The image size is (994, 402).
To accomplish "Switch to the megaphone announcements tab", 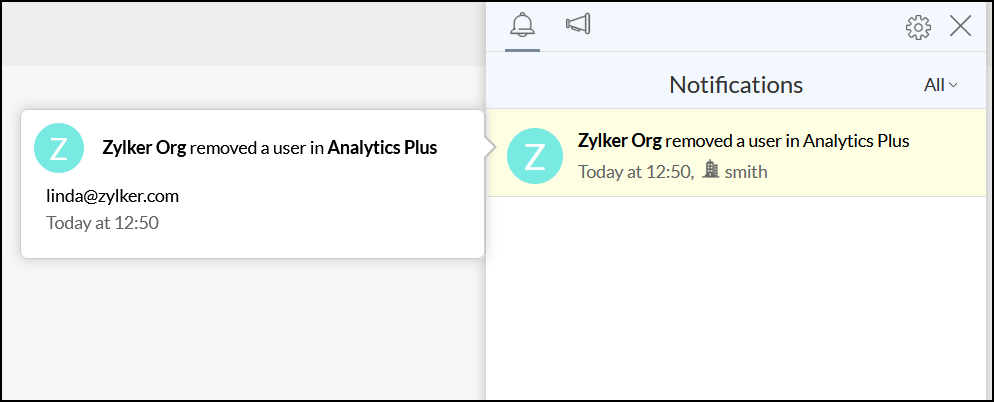I will point(577,25).
